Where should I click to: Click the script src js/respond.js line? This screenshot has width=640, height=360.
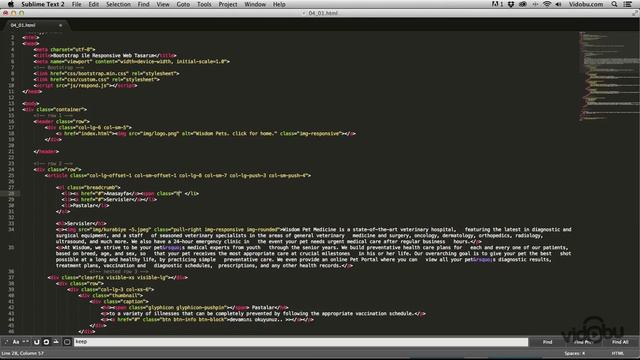(85, 86)
